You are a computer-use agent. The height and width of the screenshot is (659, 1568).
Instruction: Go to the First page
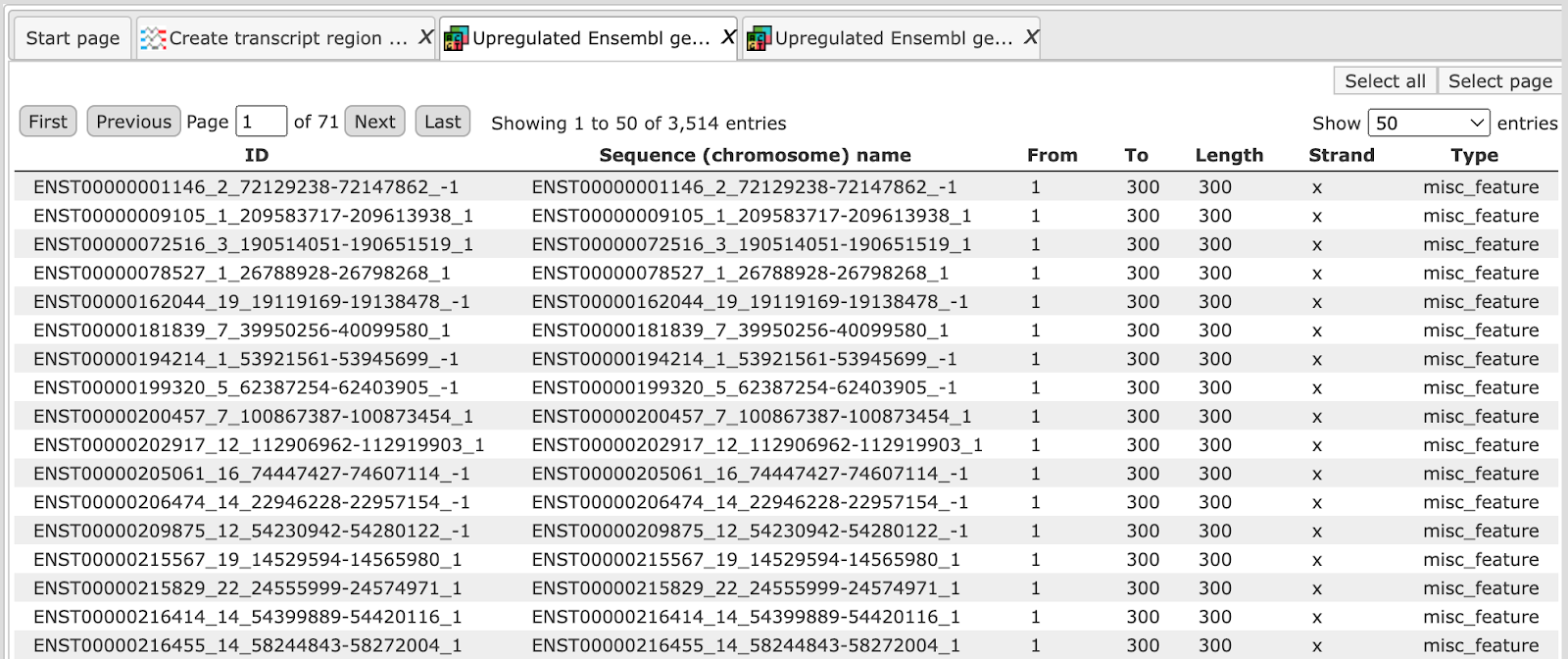pos(48,122)
